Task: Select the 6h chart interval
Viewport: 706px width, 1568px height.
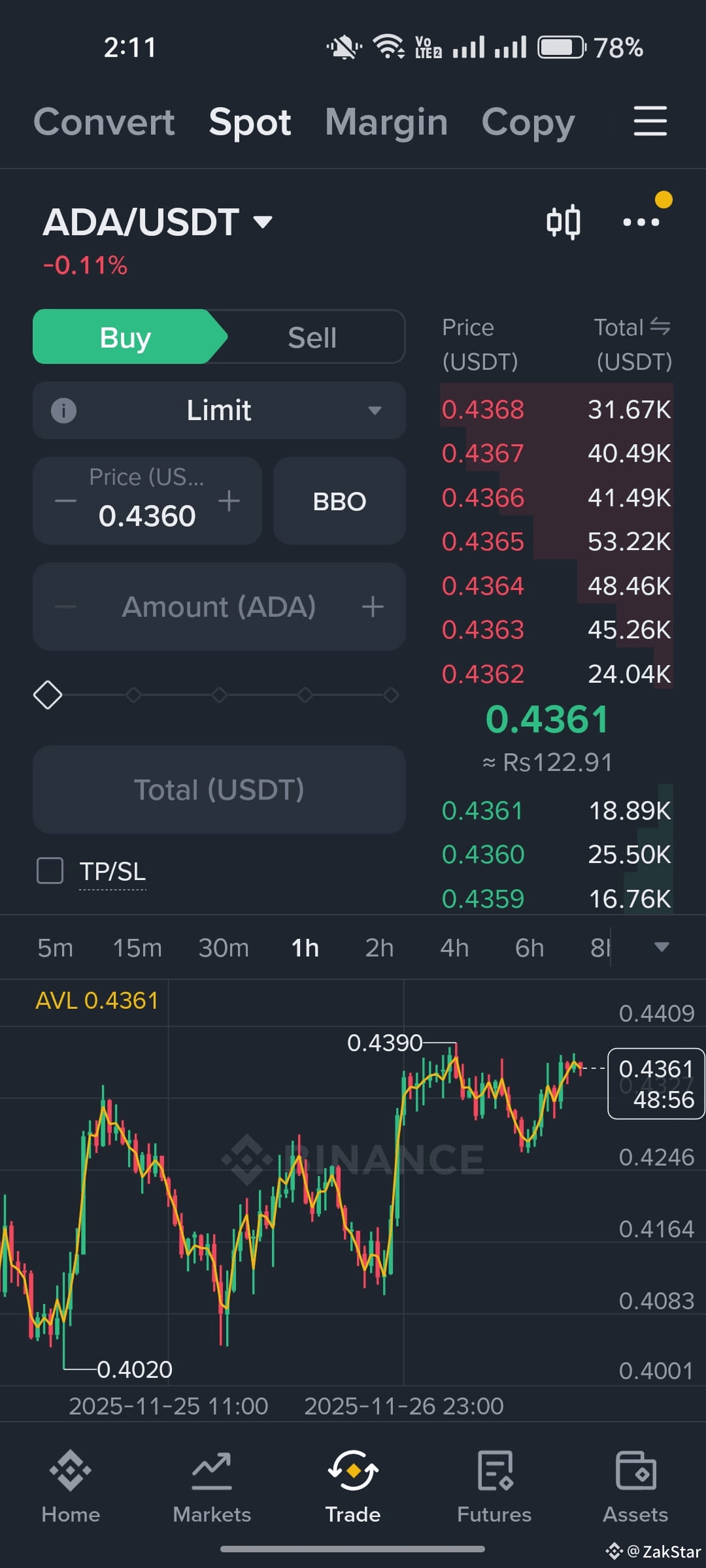Action: pyautogui.click(x=529, y=947)
